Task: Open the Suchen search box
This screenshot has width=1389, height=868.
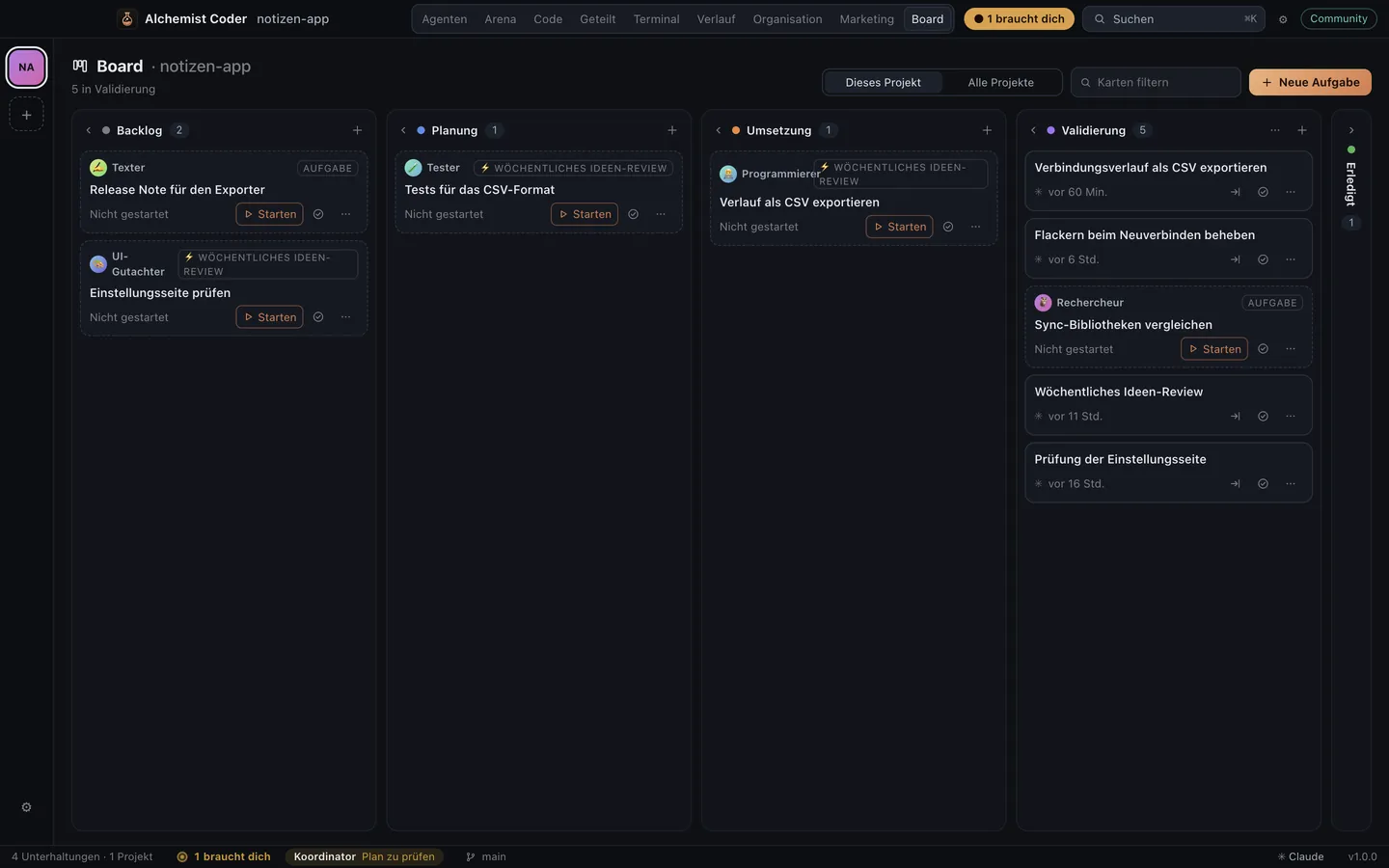Action: [x=1175, y=18]
